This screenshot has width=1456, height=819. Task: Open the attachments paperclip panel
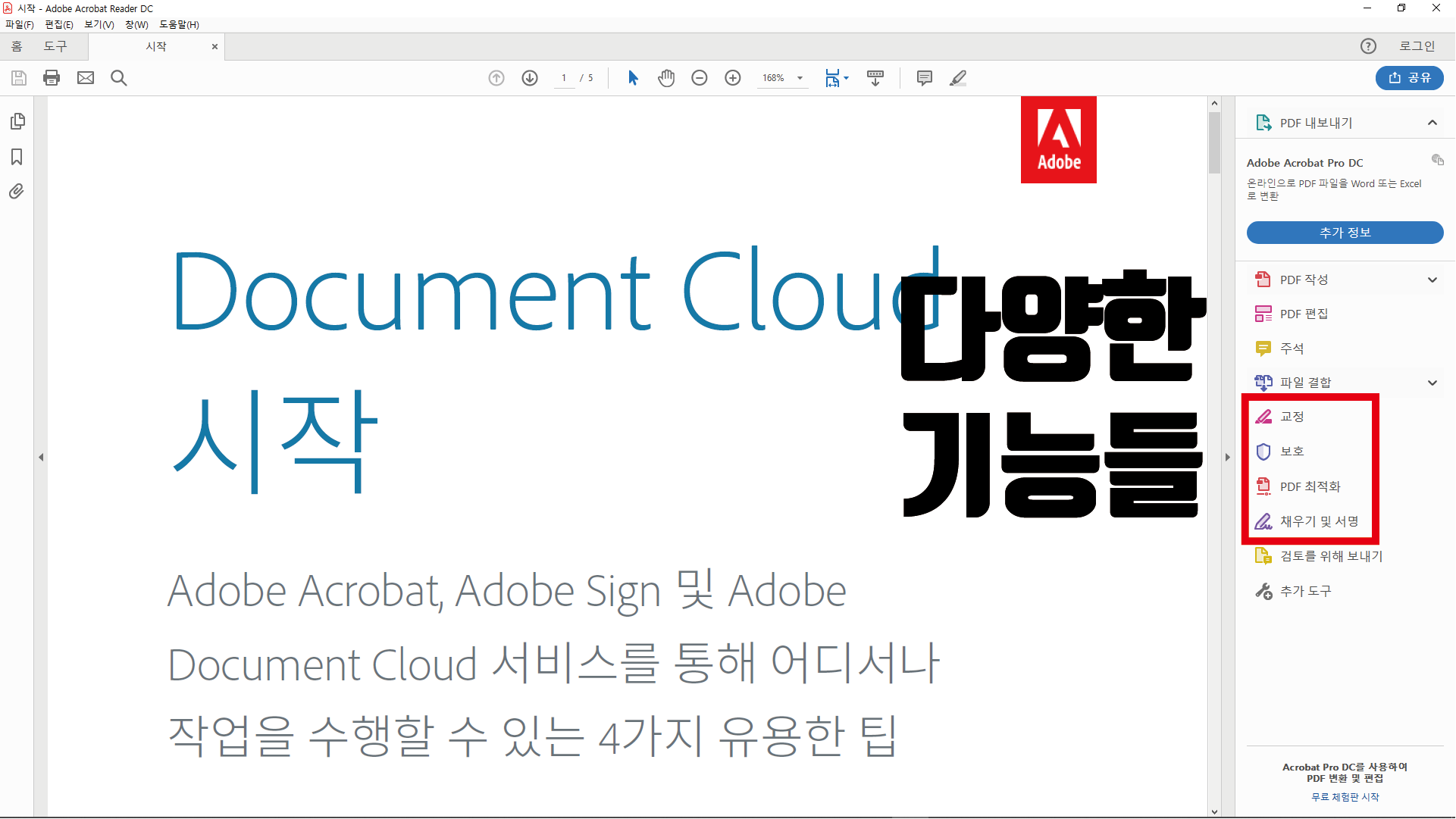[17, 192]
